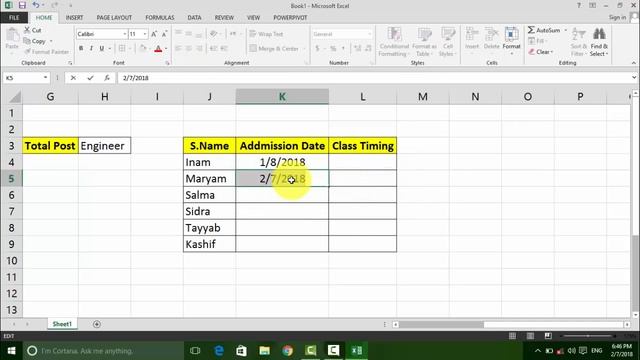Click the font color red A icon
The width and height of the screenshot is (640, 360).
[x=158, y=49]
